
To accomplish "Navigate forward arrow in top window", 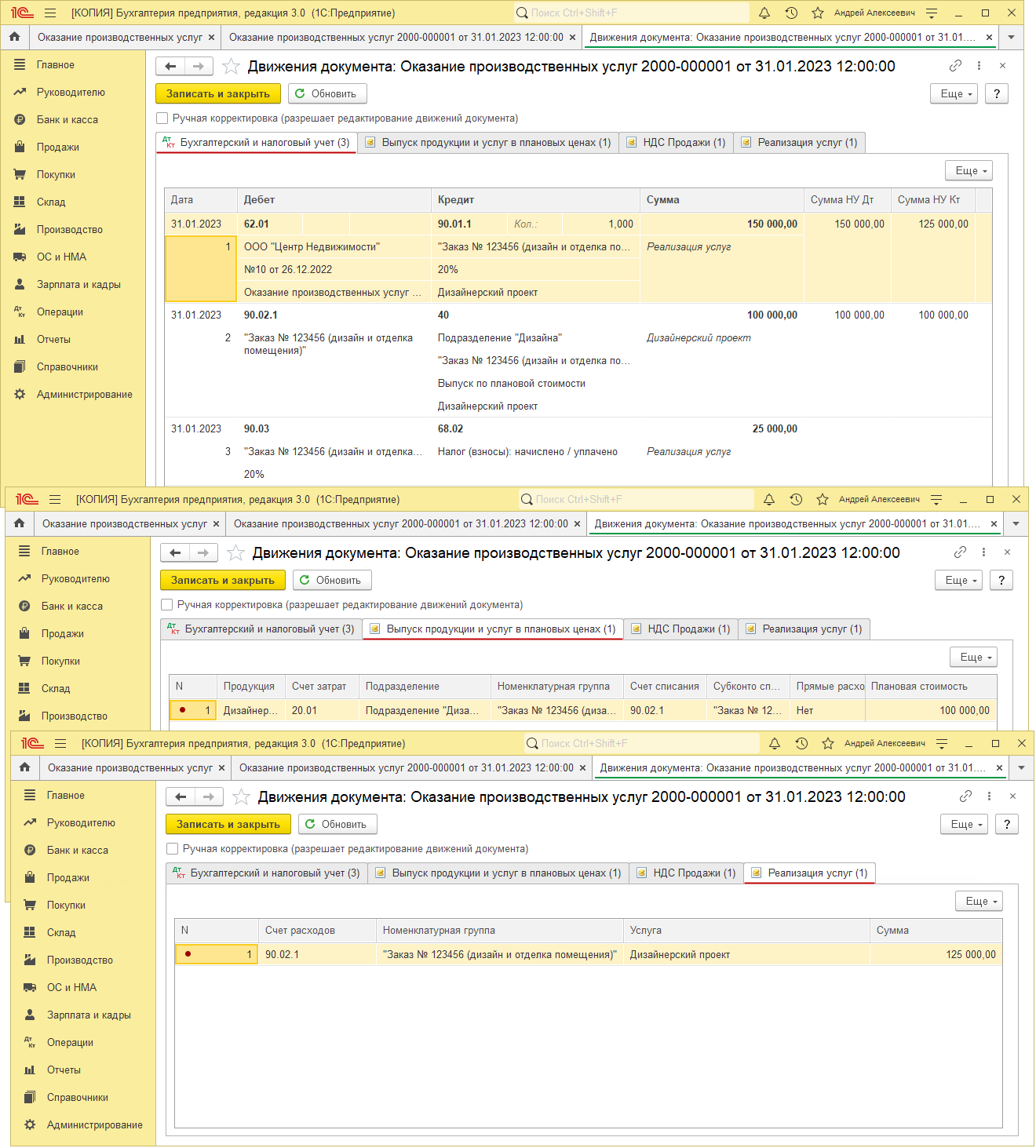I will pos(199,67).
